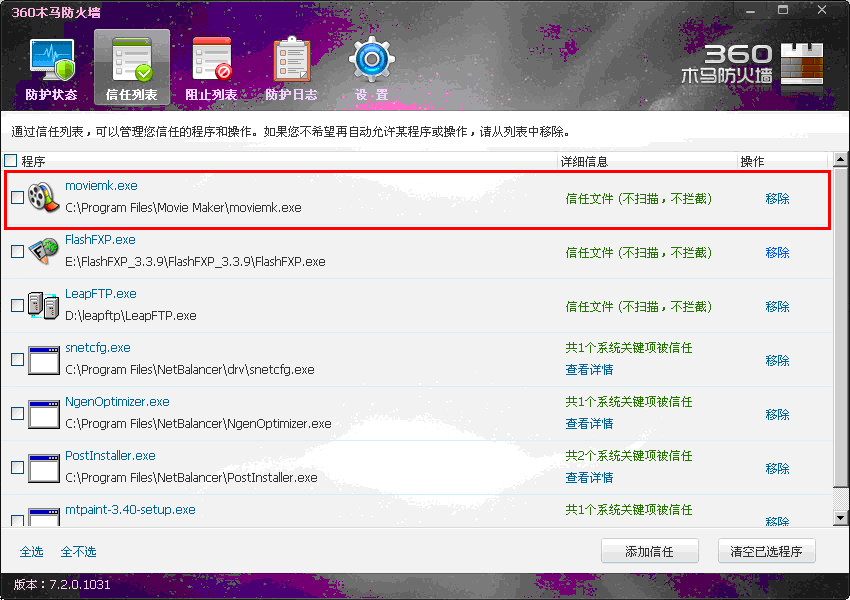Viewport: 850px width, 600px height.
Task: Click the vertical scrollbar thumb
Action: 841,327
